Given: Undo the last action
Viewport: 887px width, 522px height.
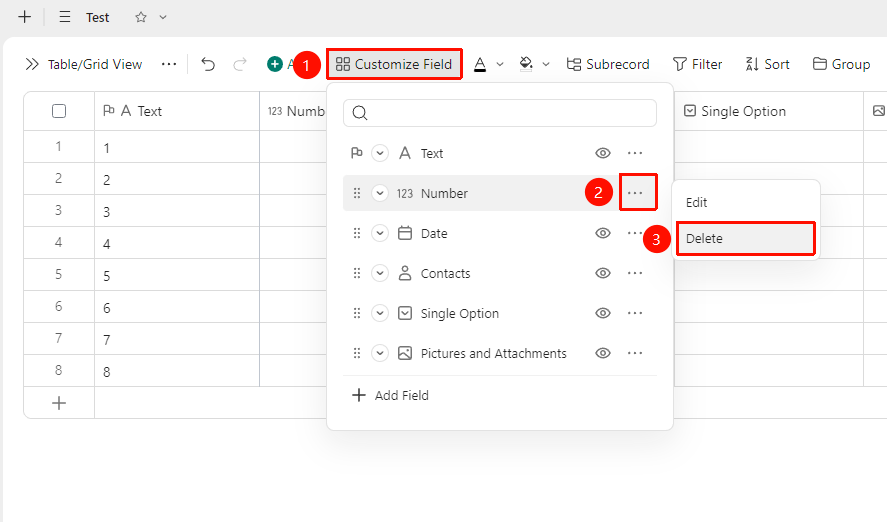Looking at the screenshot, I should [x=208, y=64].
